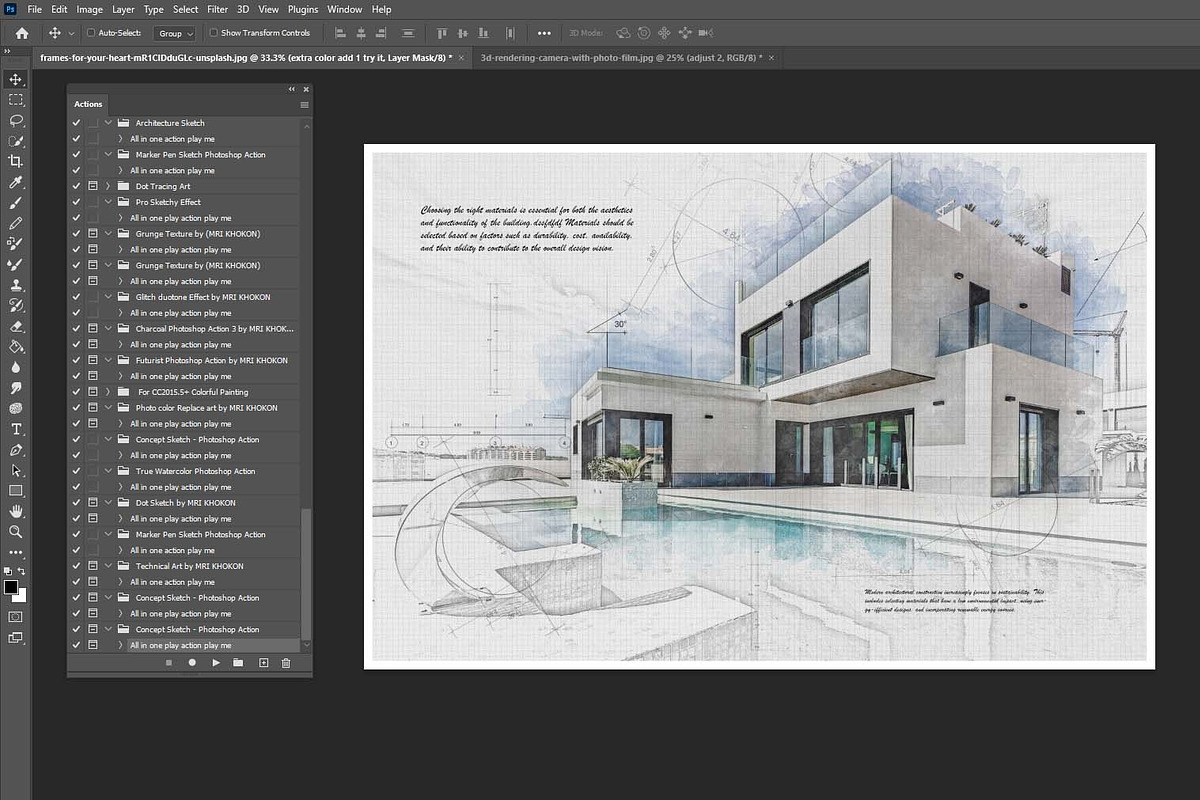The height and width of the screenshot is (800, 1200).
Task: Select the Smudge tool
Action: point(15,388)
